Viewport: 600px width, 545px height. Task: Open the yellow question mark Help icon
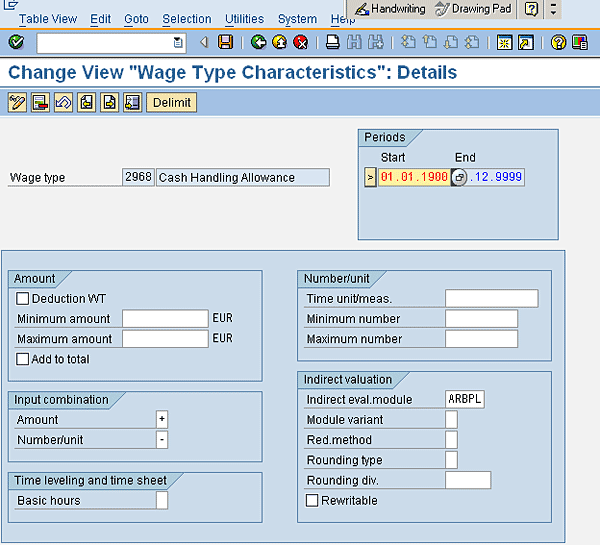click(558, 42)
